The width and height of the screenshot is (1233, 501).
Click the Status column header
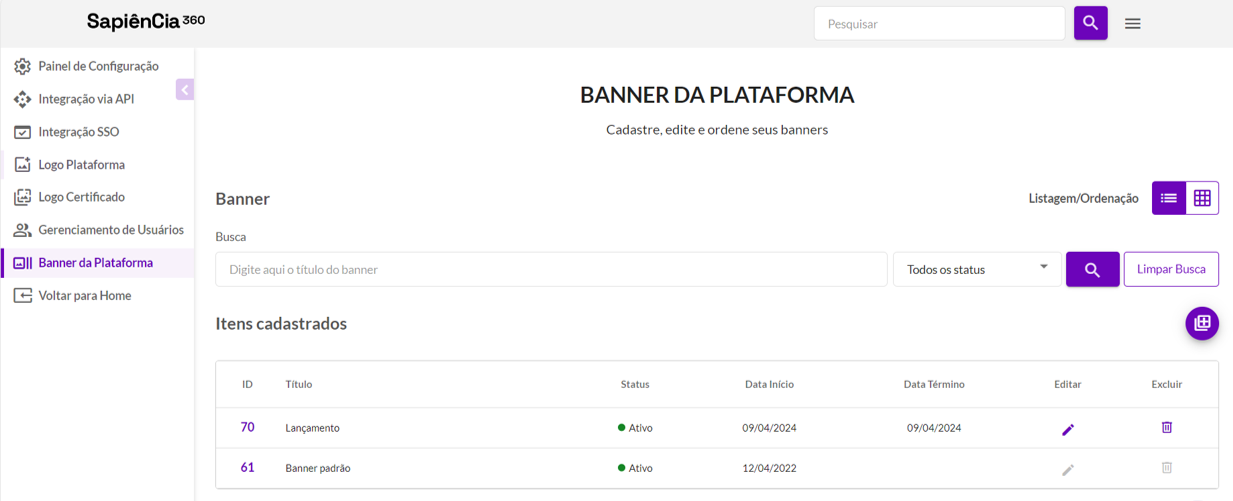[x=635, y=384]
